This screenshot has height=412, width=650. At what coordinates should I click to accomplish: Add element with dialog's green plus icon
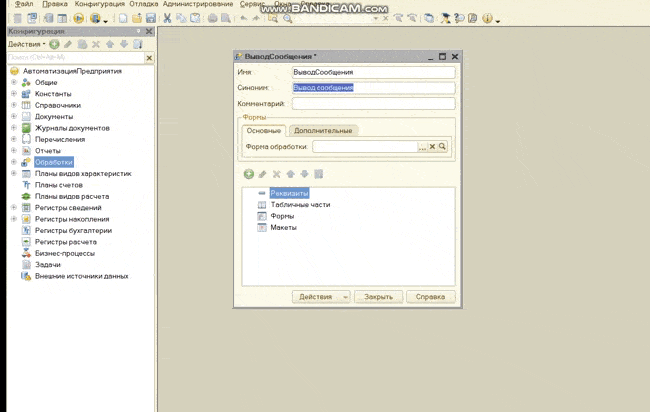[x=249, y=174]
